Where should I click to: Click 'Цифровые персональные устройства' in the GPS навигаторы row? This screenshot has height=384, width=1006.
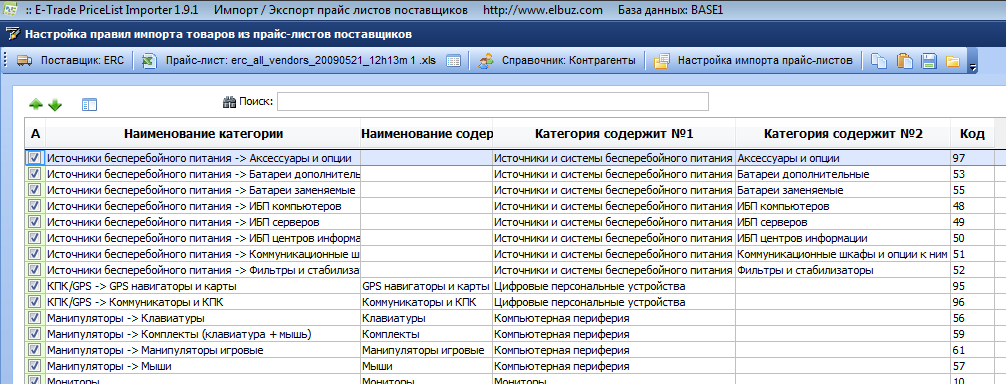(614, 286)
